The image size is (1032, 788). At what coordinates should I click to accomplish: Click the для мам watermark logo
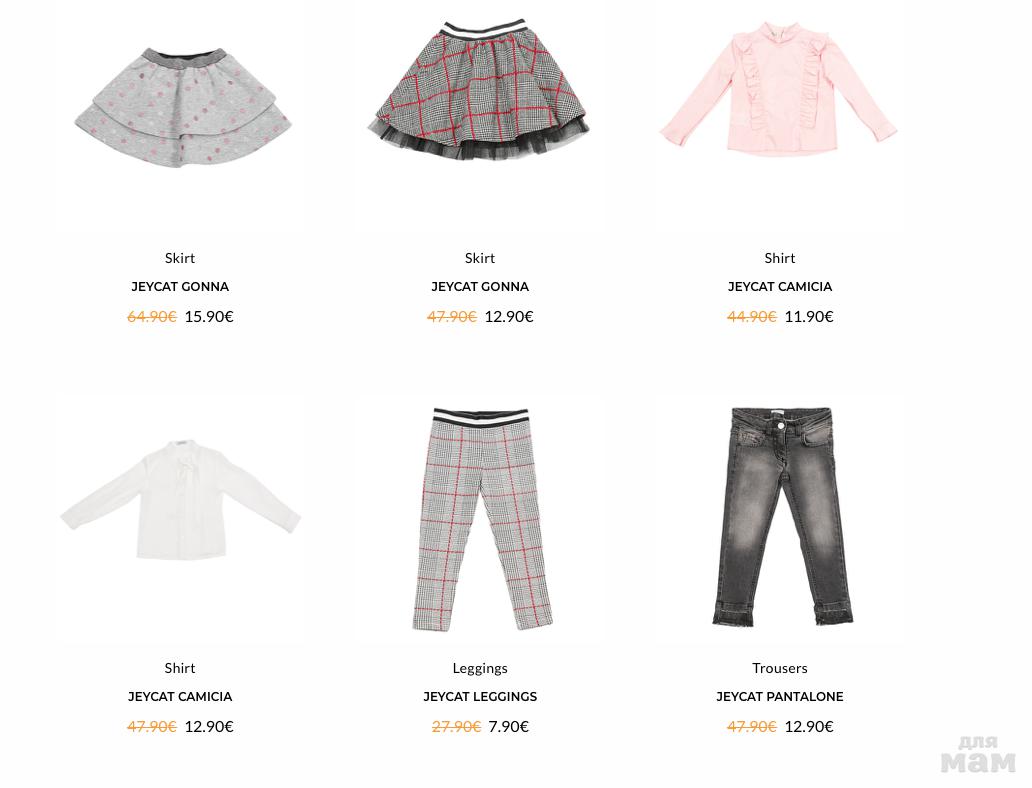click(x=978, y=754)
